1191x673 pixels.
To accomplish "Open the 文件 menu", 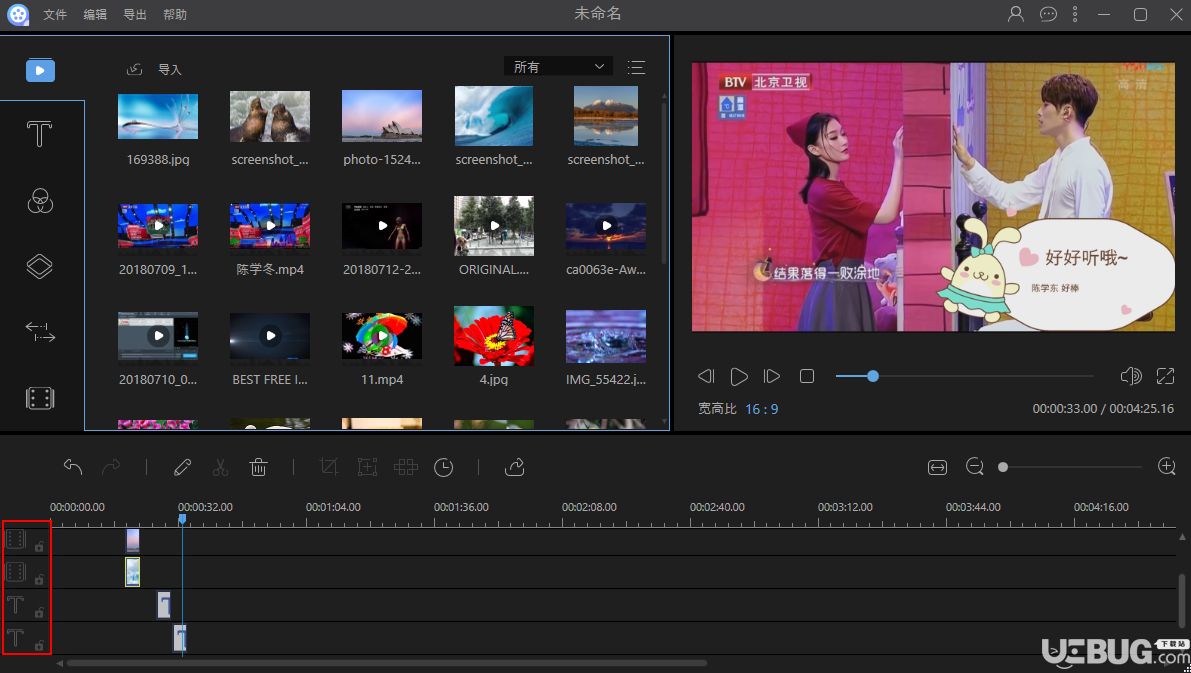I will 55,14.
